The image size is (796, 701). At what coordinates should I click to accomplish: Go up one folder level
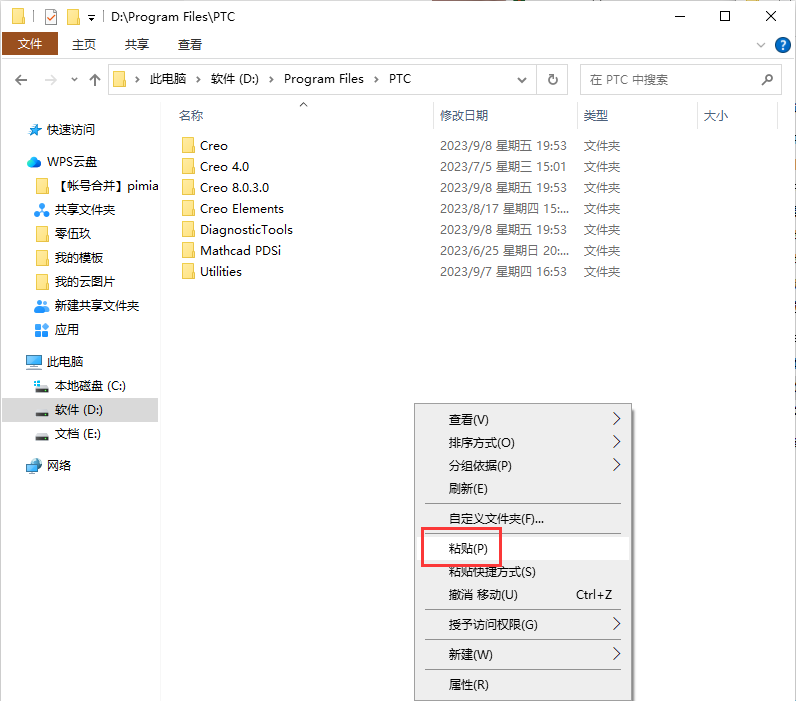95,80
